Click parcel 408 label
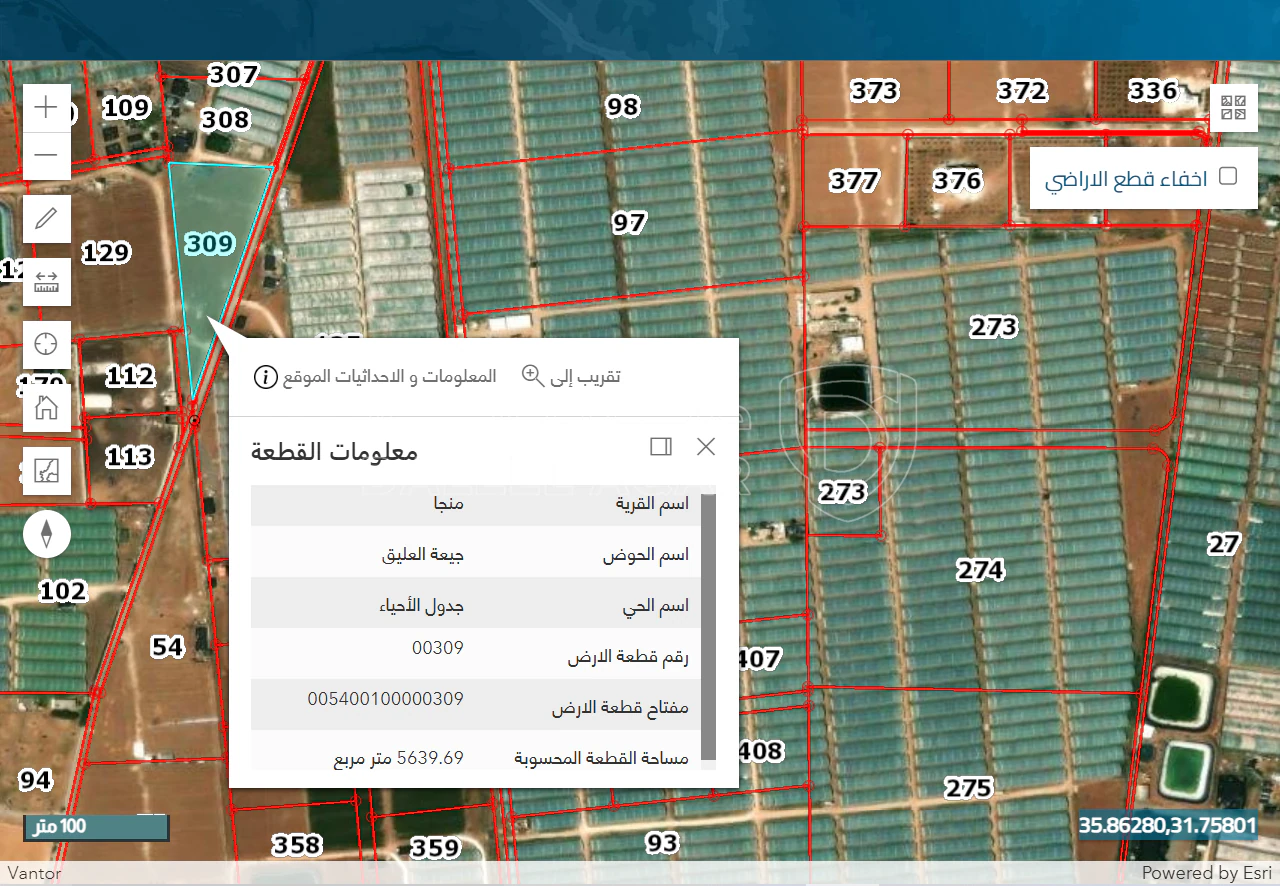 click(760, 751)
